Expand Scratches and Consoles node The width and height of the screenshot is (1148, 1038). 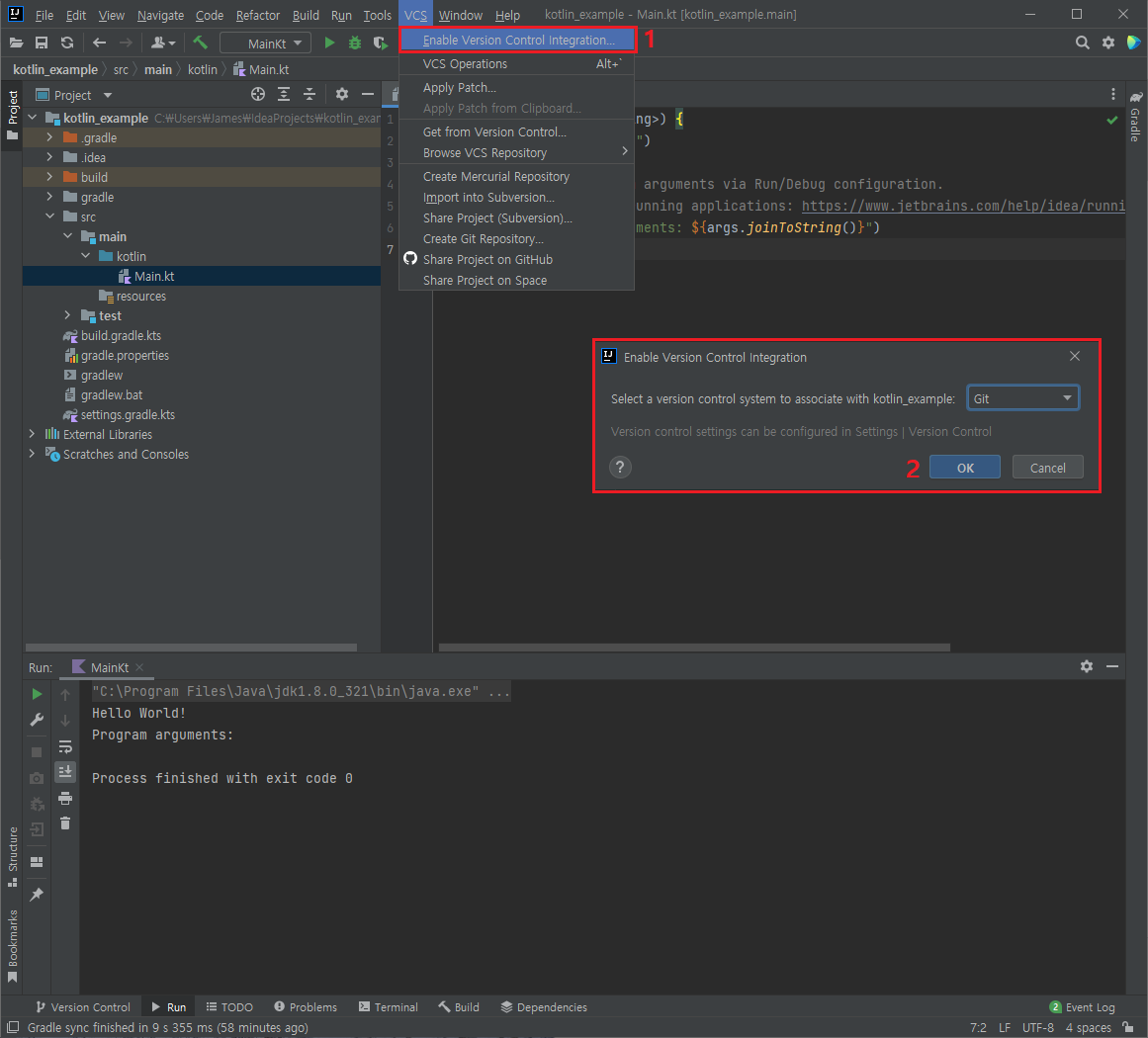tap(32, 453)
